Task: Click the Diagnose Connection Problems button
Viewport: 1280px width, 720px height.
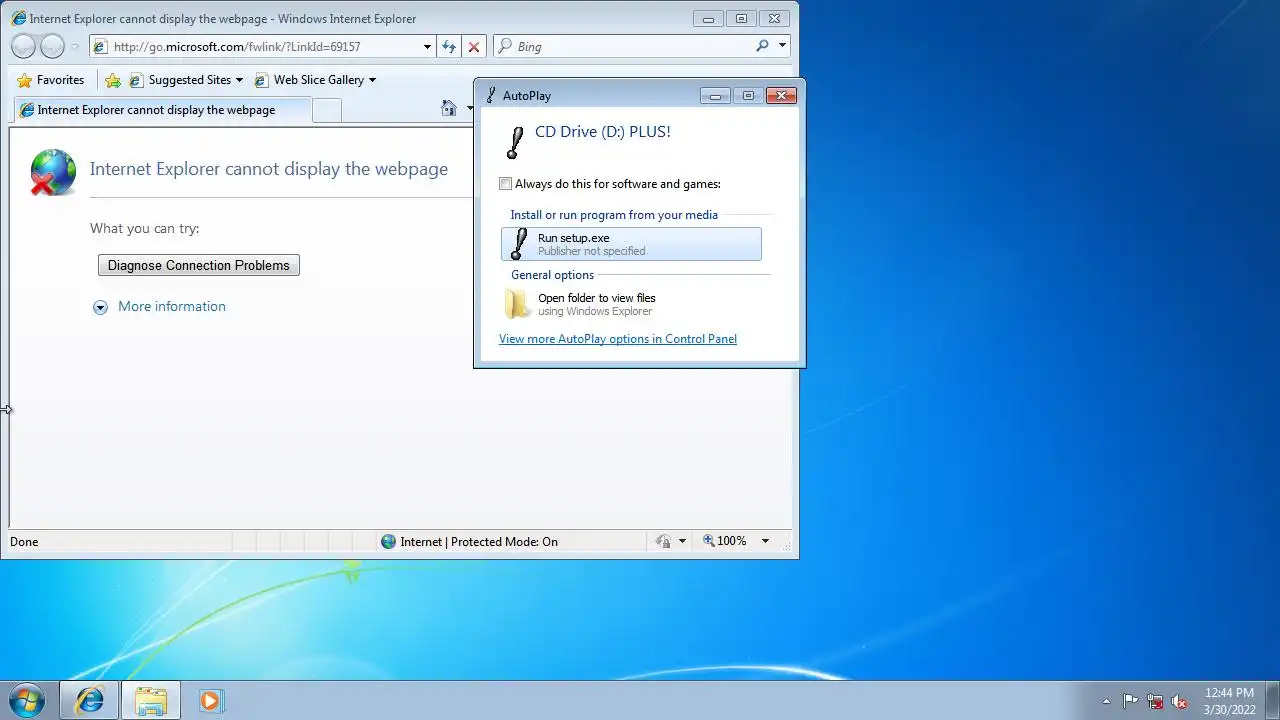Action: coord(199,265)
